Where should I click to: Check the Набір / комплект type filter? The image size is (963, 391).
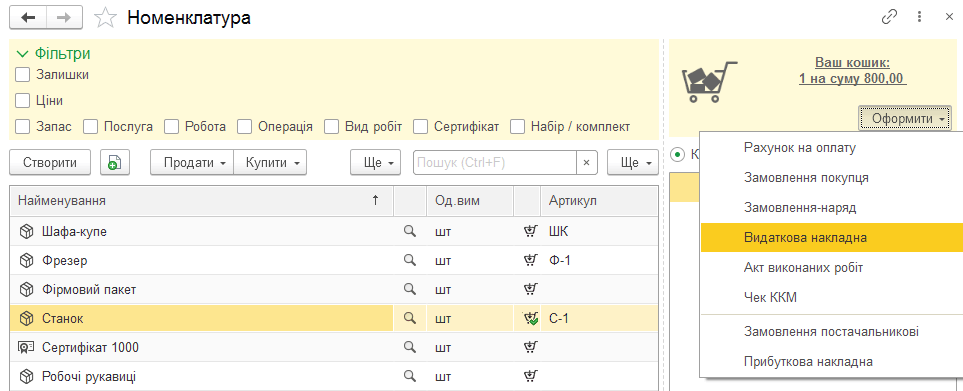click(519, 127)
